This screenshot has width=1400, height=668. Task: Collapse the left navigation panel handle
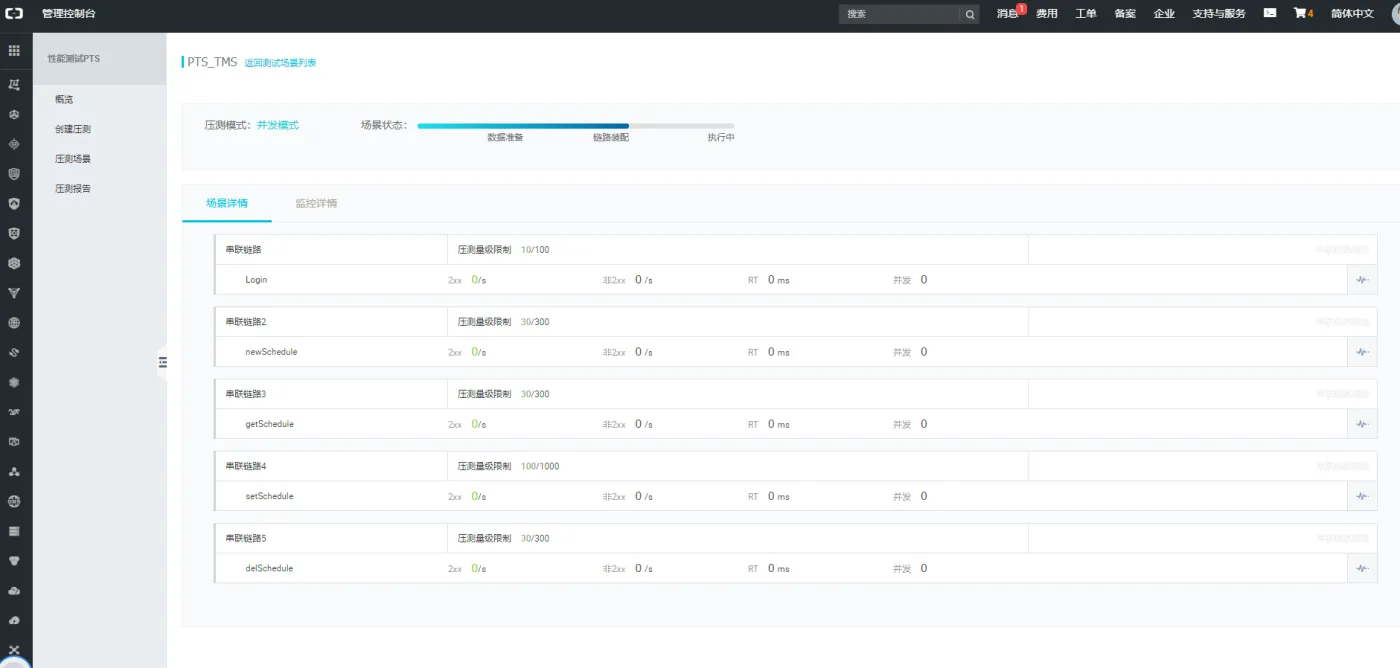click(x=162, y=362)
